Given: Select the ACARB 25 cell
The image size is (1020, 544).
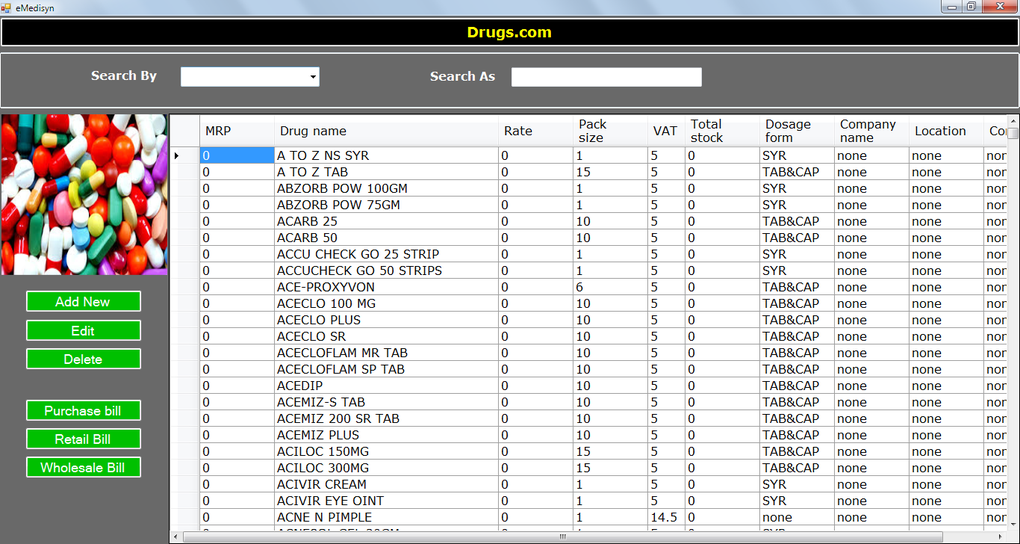Looking at the screenshot, I should tap(386, 221).
